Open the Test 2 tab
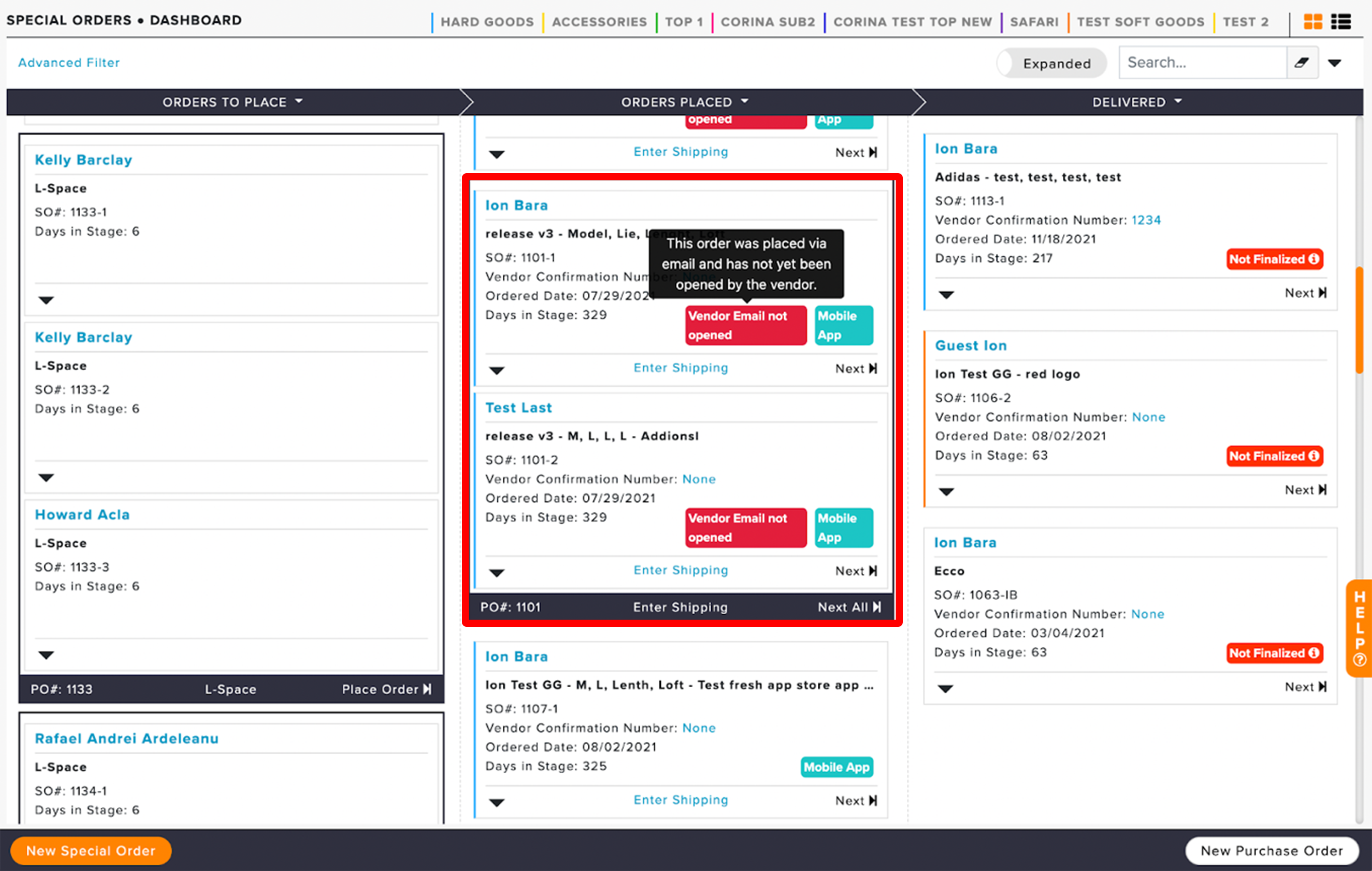This screenshot has width=1372, height=871. click(1246, 22)
